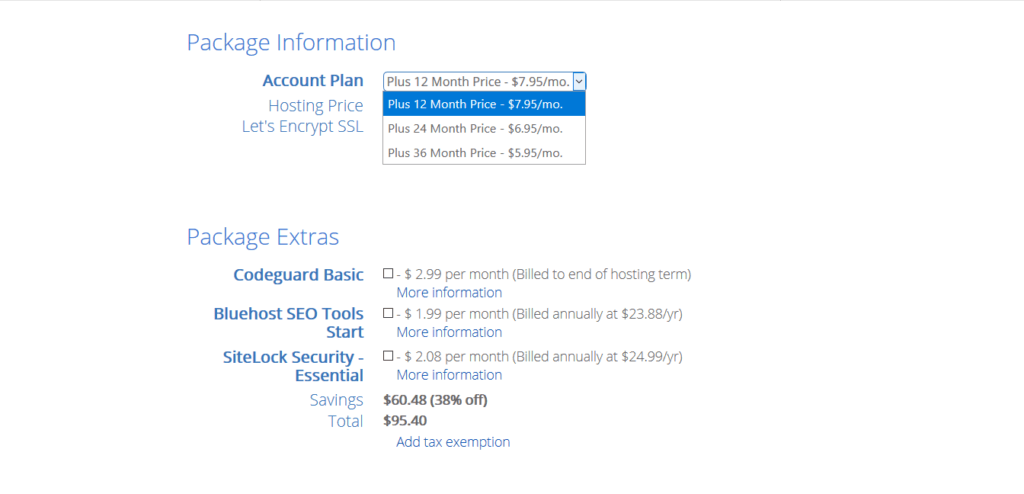Click the Package Extras heading
This screenshot has height=494, width=1024.
(262, 237)
